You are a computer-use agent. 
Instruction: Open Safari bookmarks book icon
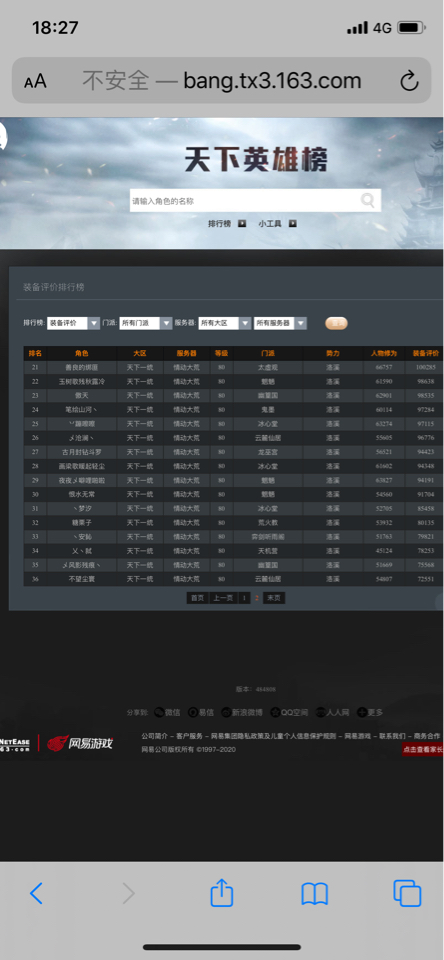[x=315, y=894]
